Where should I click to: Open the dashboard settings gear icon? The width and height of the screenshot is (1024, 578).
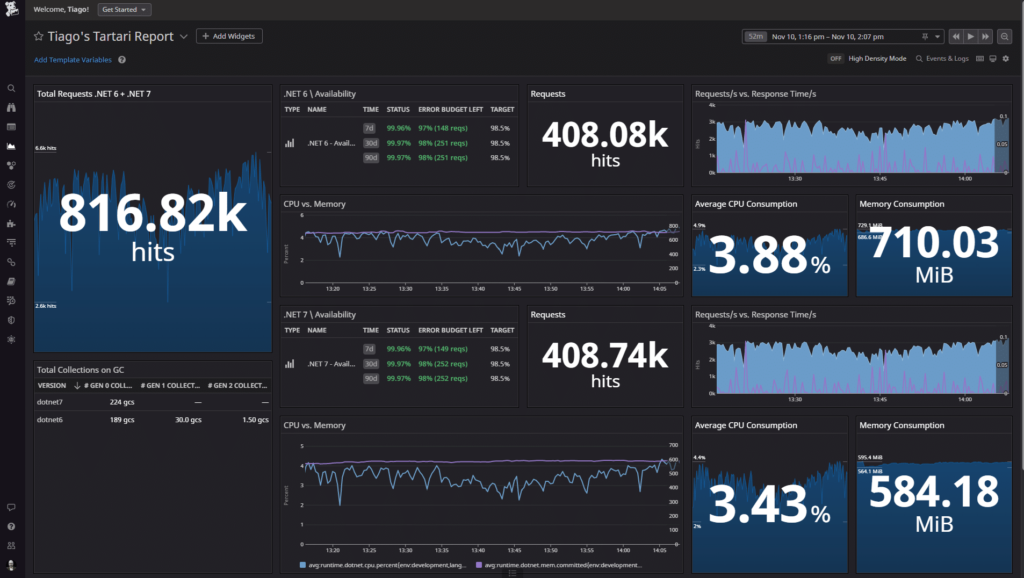tap(1006, 59)
